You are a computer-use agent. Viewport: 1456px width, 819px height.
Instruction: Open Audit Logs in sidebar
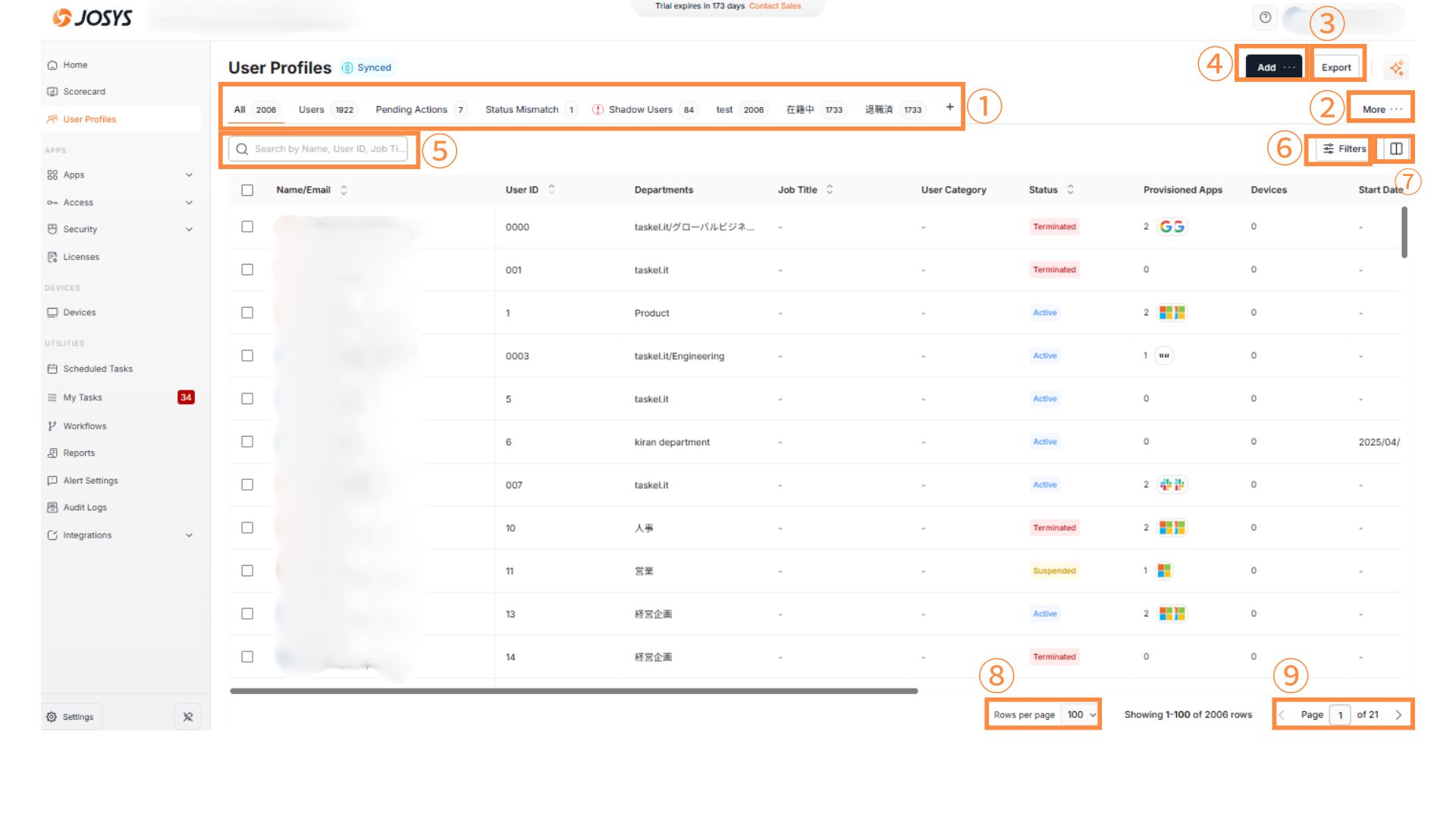tap(85, 507)
